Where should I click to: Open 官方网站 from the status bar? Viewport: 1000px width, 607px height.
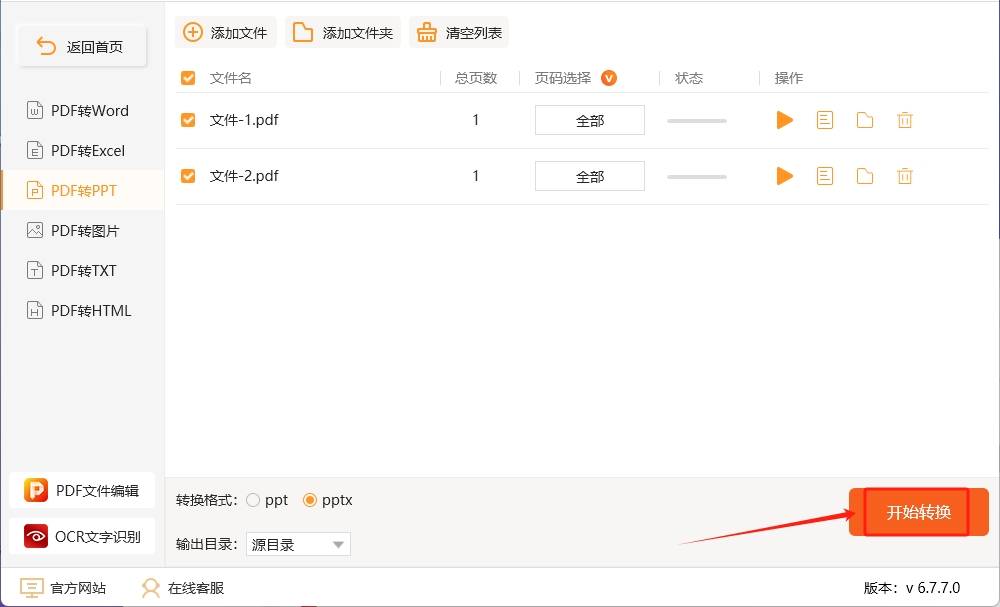[63, 588]
